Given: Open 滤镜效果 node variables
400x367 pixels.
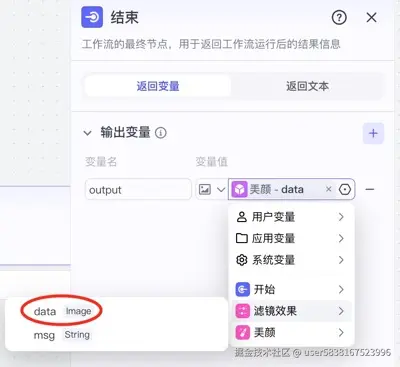Looking at the screenshot, I should (x=291, y=311).
